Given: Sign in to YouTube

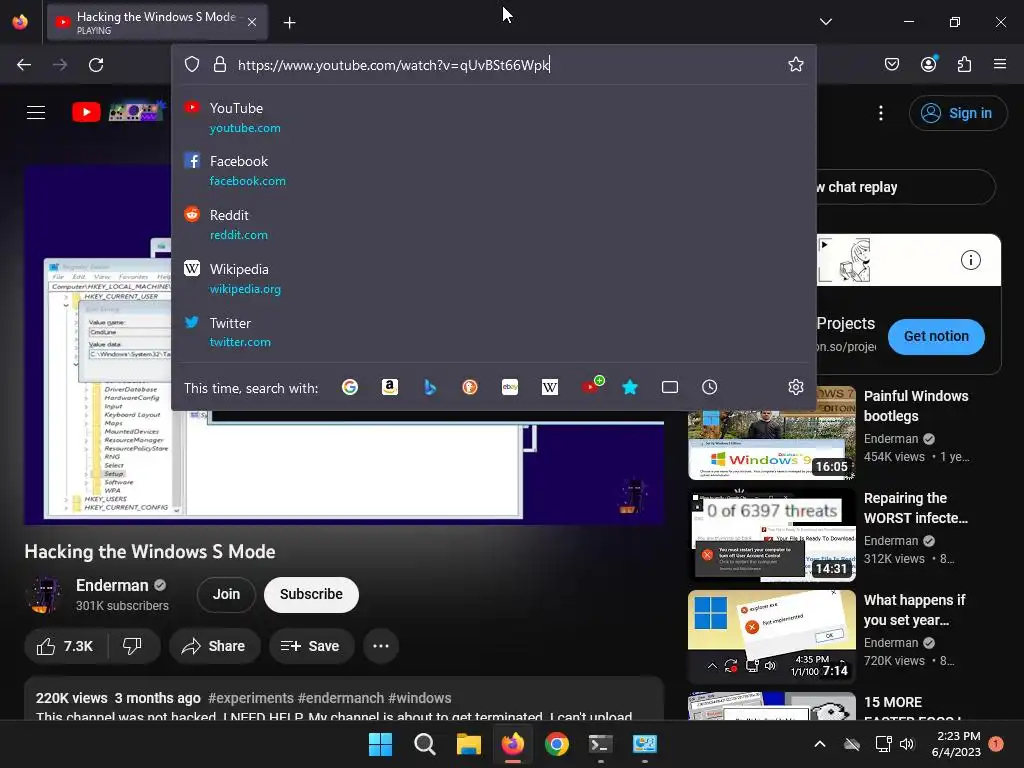Looking at the screenshot, I should point(958,113).
